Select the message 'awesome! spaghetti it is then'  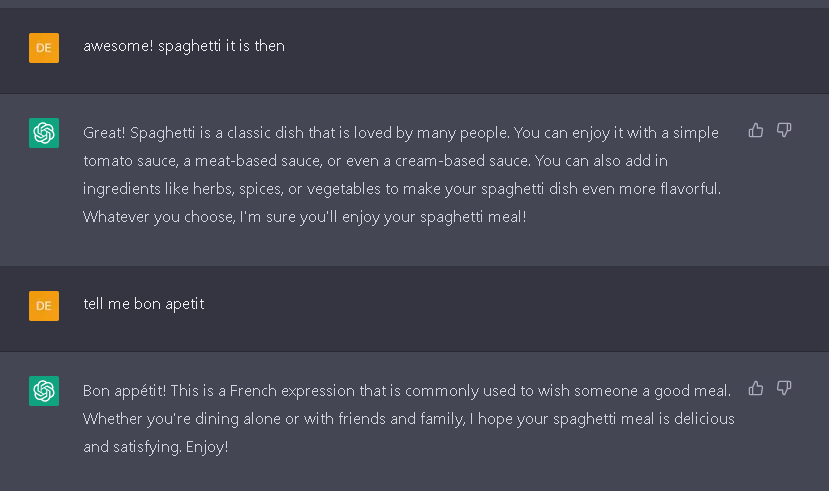184,46
